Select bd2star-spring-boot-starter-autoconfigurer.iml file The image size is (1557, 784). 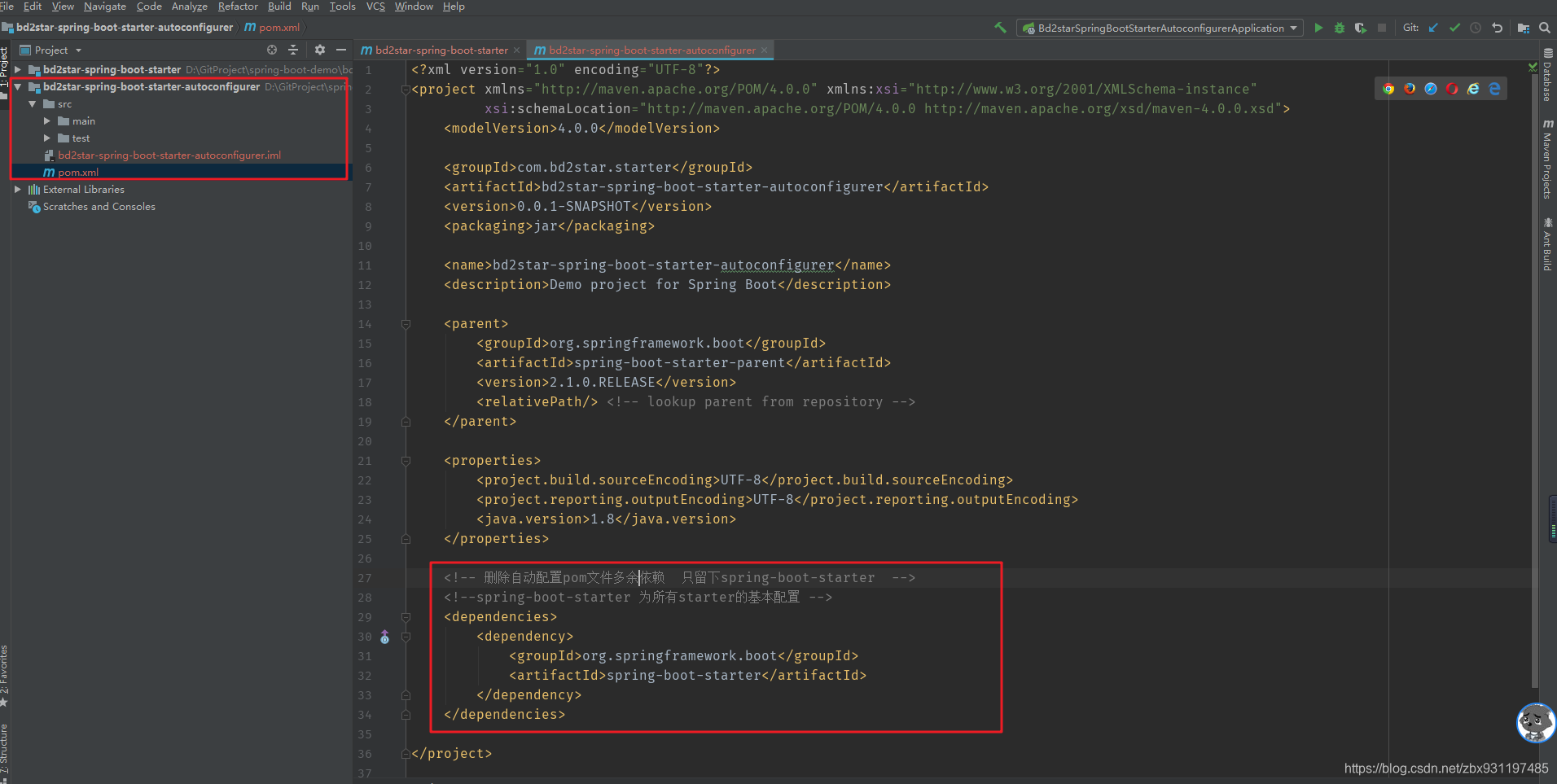tap(169, 155)
